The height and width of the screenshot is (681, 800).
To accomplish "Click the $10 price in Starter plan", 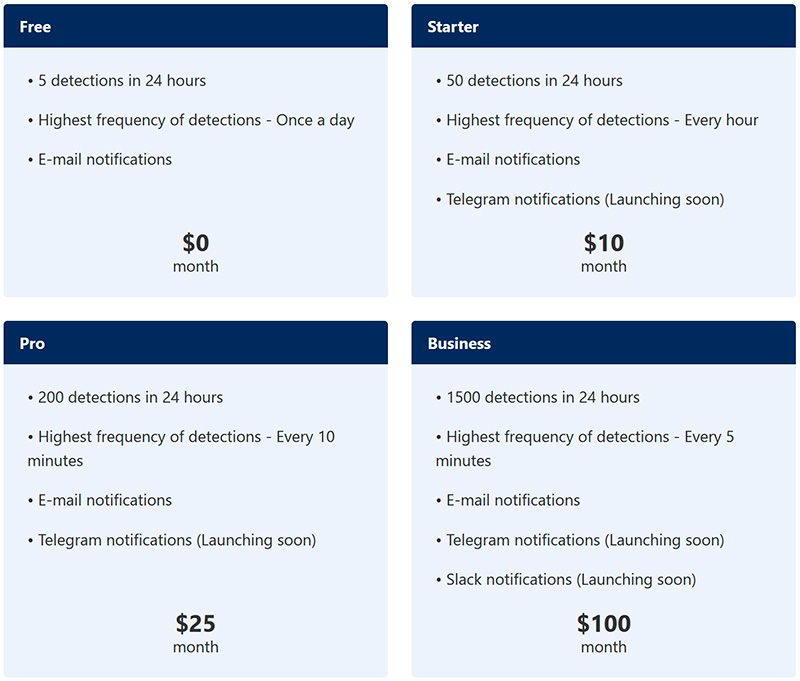I will tap(603, 243).
